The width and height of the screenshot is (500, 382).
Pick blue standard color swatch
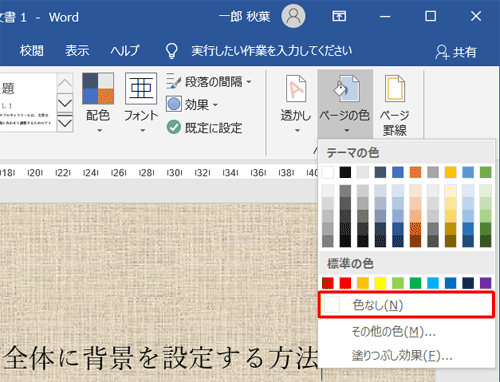[x=450, y=283]
